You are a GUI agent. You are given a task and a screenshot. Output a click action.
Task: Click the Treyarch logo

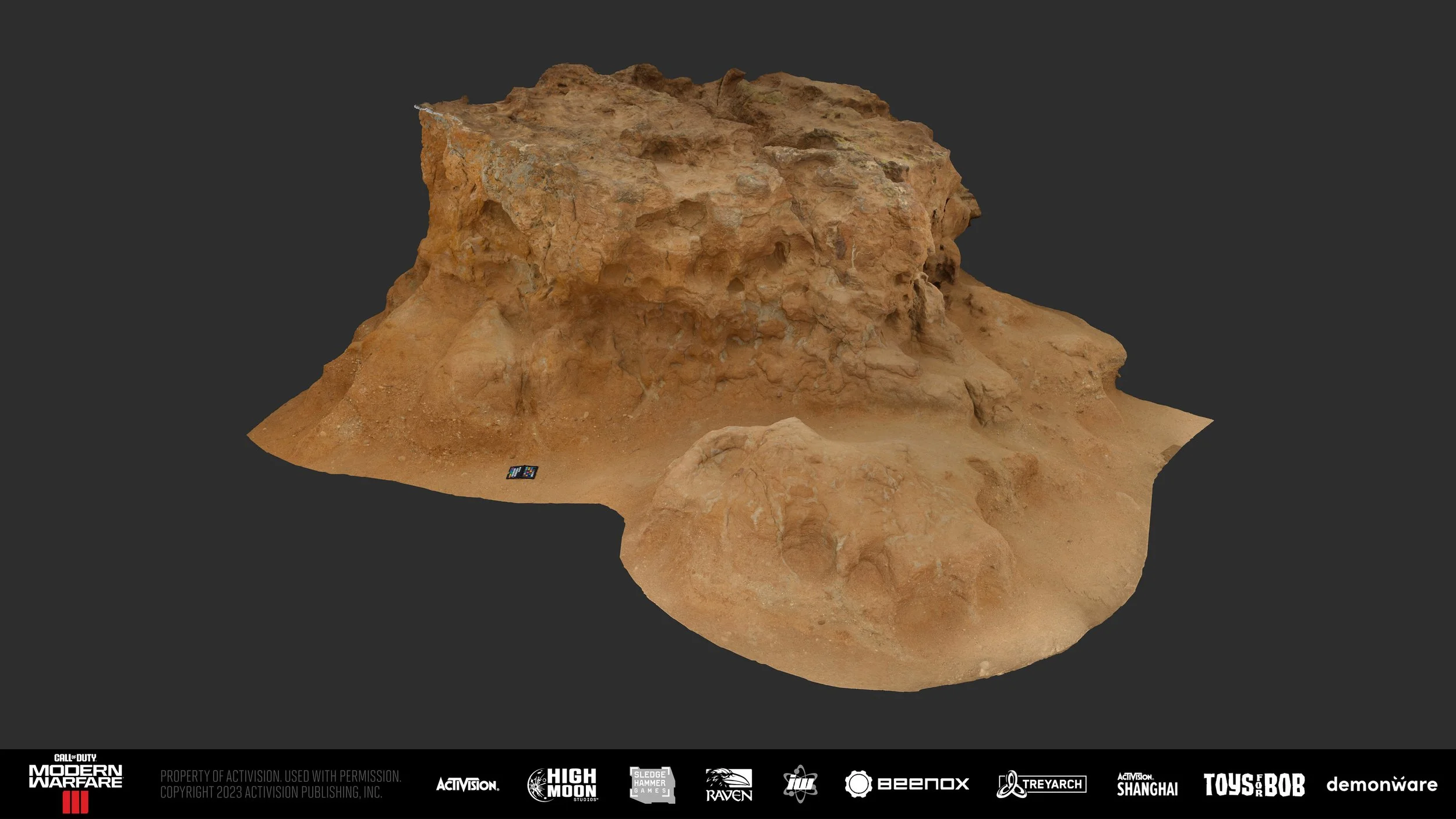tap(1041, 784)
